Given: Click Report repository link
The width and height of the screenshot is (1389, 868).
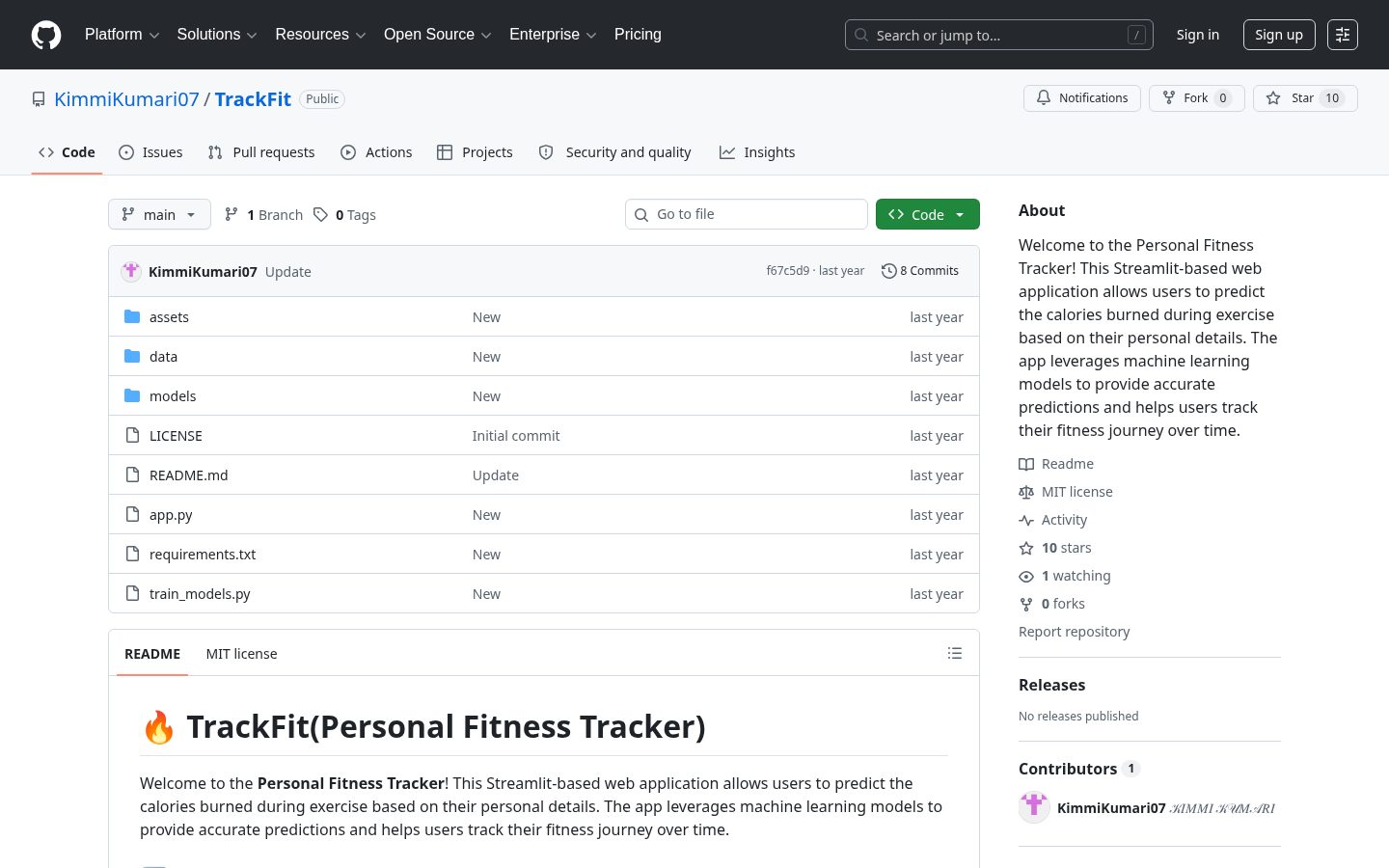Looking at the screenshot, I should coord(1074,632).
